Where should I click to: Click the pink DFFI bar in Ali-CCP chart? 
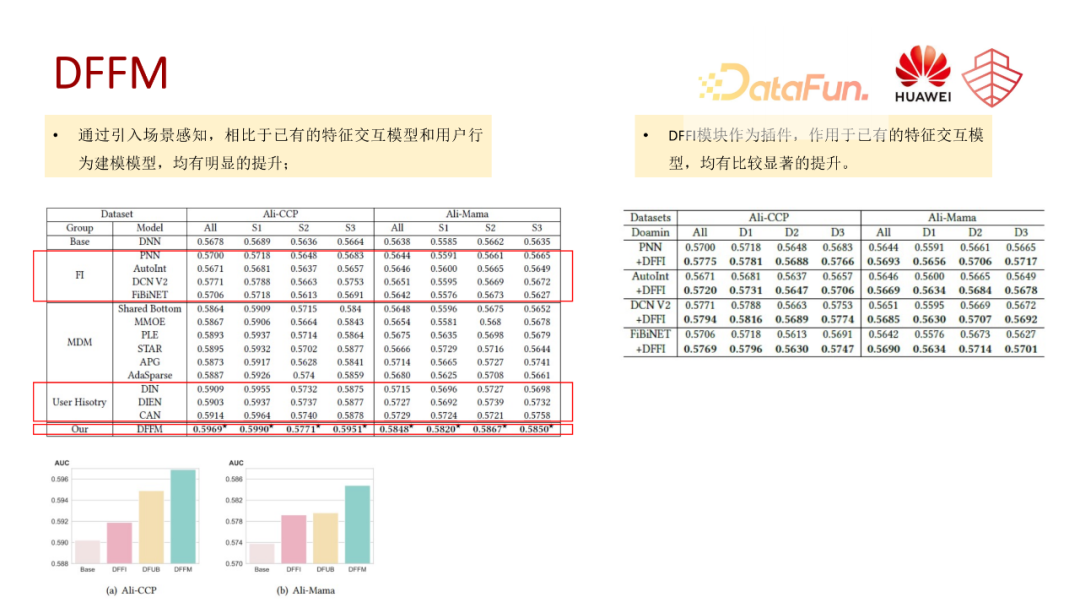119,543
